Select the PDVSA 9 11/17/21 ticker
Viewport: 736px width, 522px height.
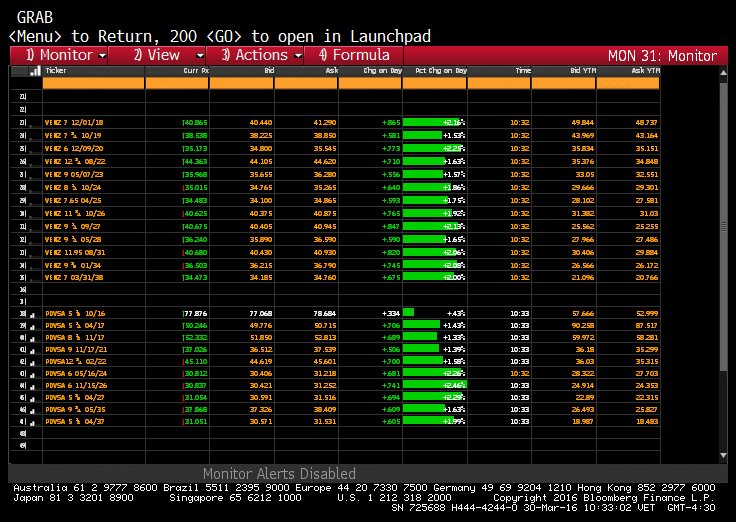click(x=76, y=350)
